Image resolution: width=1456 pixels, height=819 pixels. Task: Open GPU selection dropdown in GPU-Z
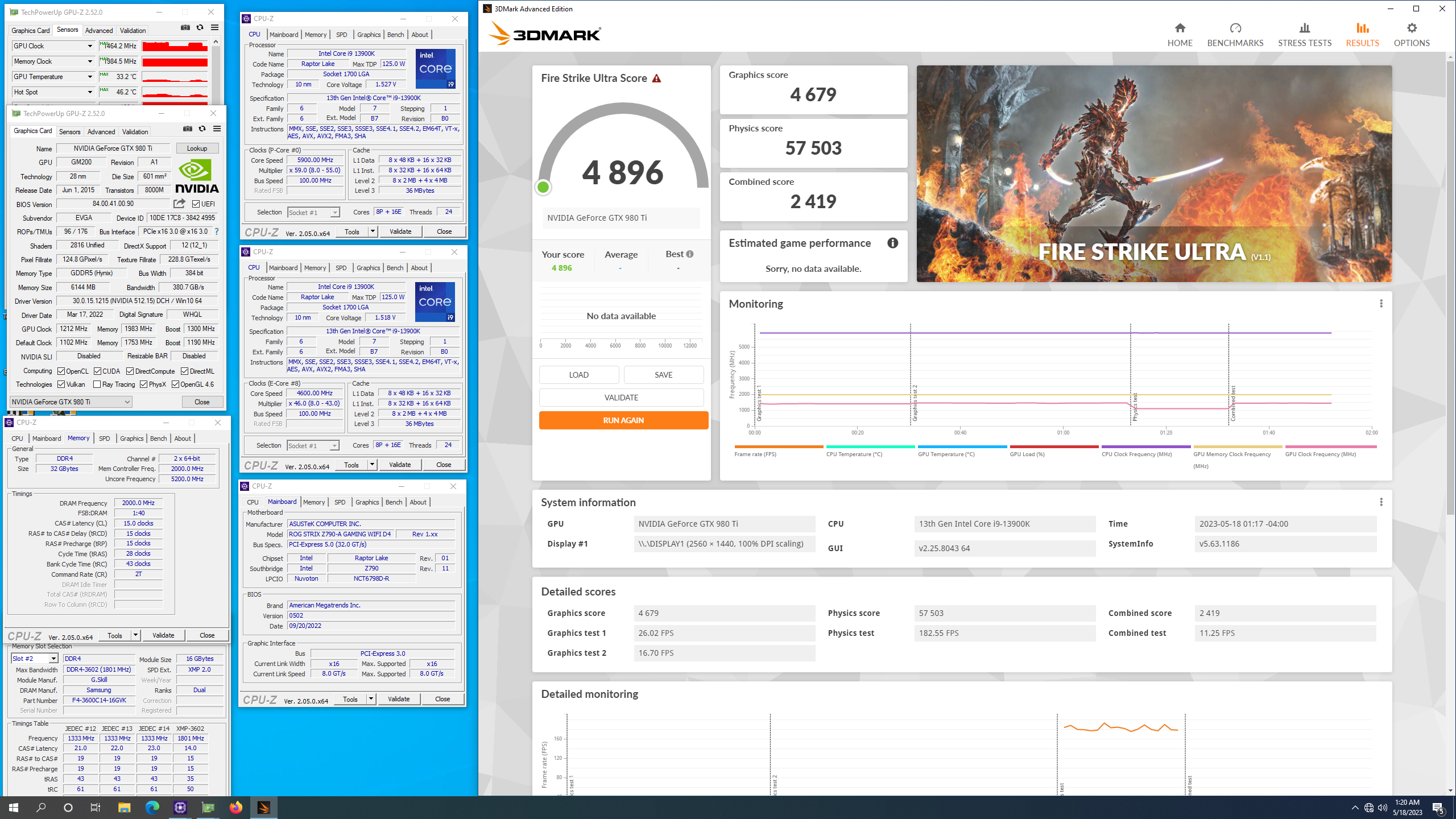pyautogui.click(x=71, y=402)
